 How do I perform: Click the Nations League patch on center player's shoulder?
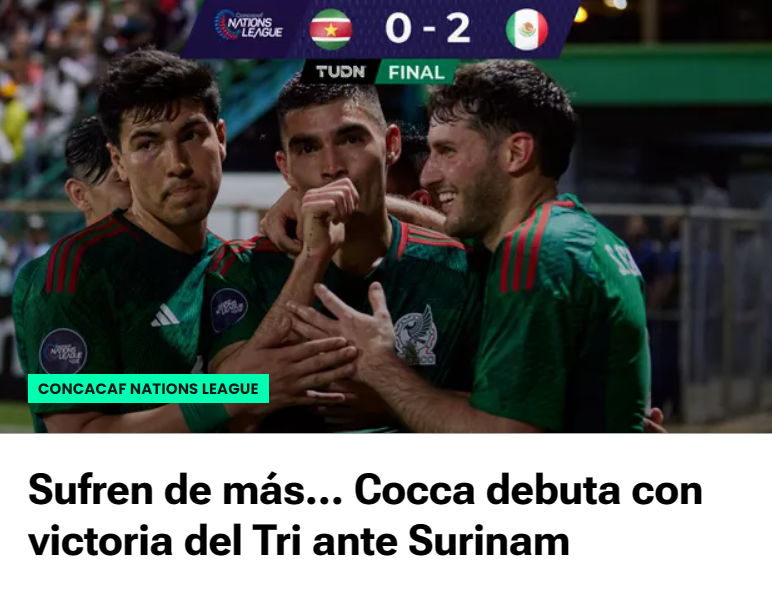point(229,310)
